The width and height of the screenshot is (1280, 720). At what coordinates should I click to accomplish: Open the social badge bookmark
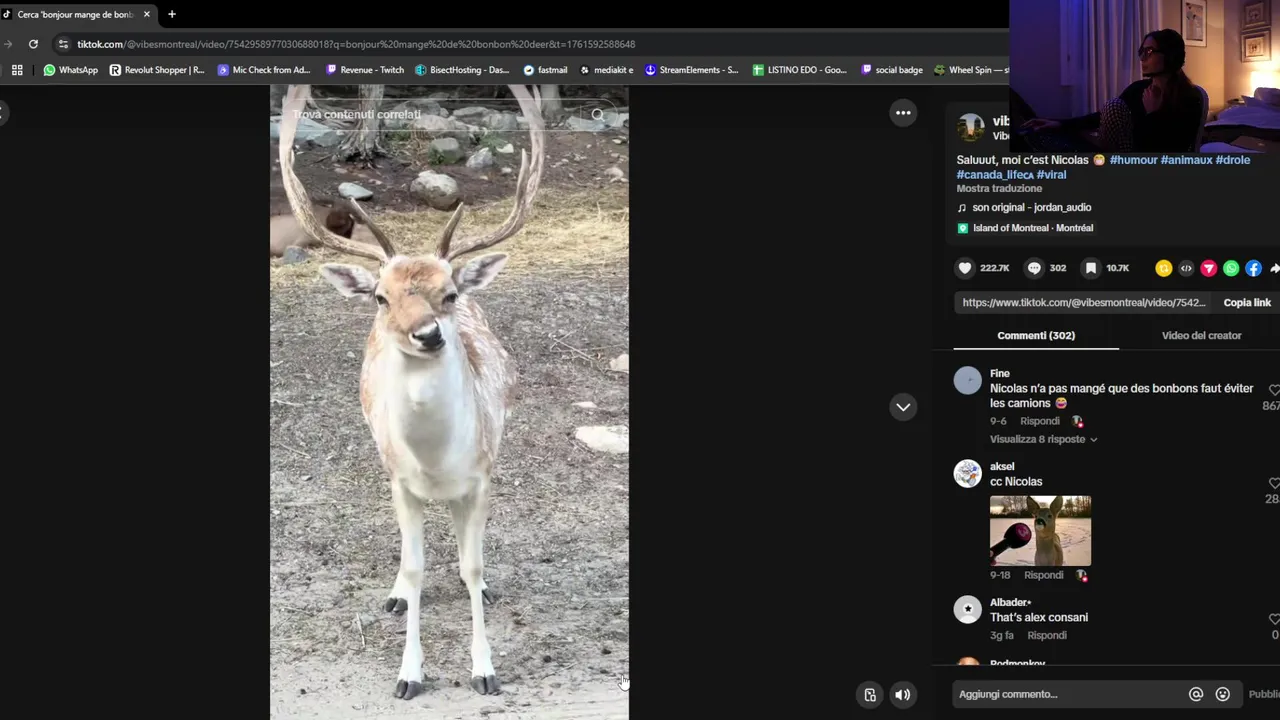tap(892, 70)
